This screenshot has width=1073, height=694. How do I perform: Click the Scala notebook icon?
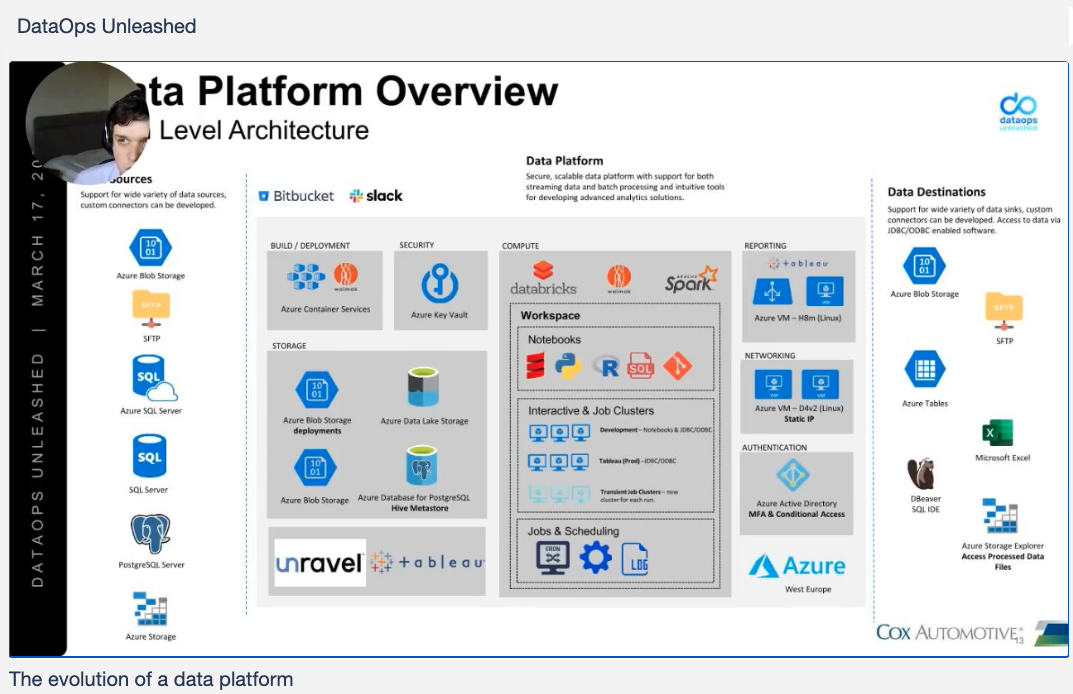535,366
